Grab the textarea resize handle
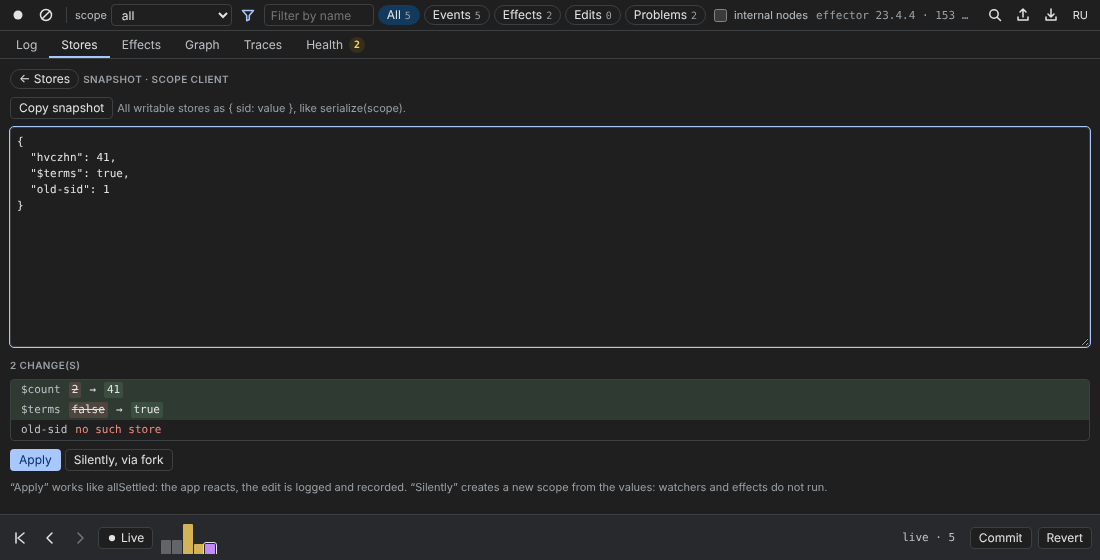This screenshot has width=1100, height=560. pyautogui.click(x=1085, y=342)
